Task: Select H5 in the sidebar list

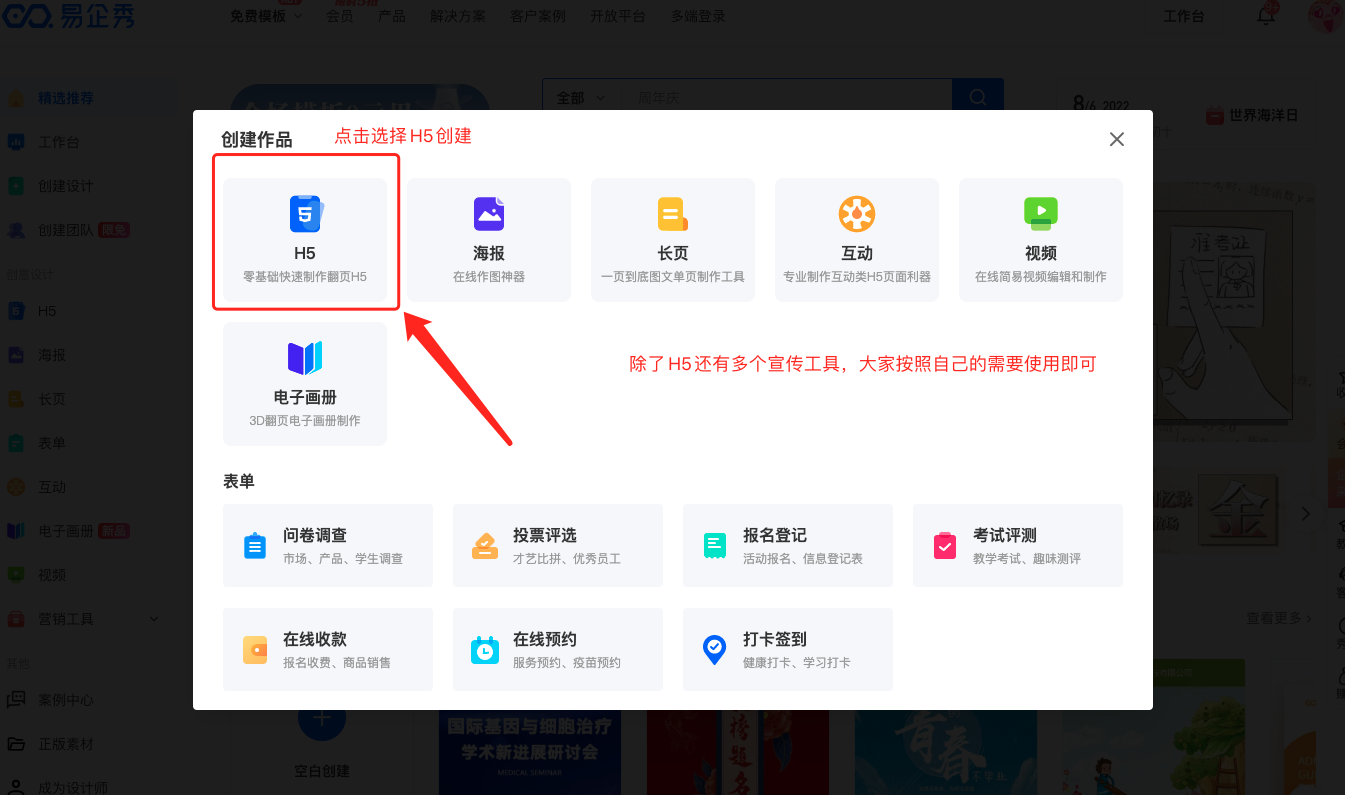Action: [47, 311]
